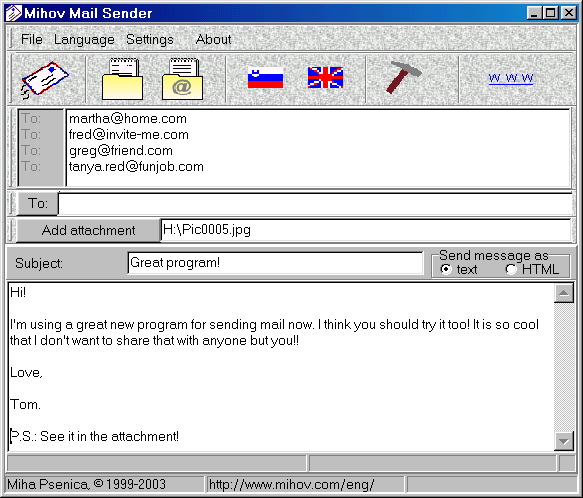Open the address book folder with @ icon
Image resolution: width=583 pixels, height=498 pixels.
[x=182, y=79]
